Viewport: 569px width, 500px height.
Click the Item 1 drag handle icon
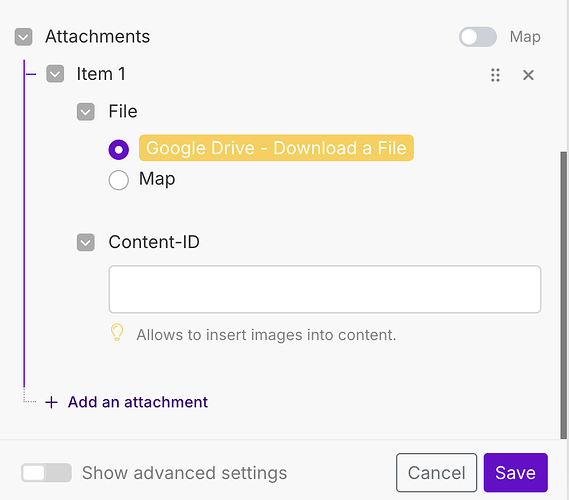[x=495, y=75]
